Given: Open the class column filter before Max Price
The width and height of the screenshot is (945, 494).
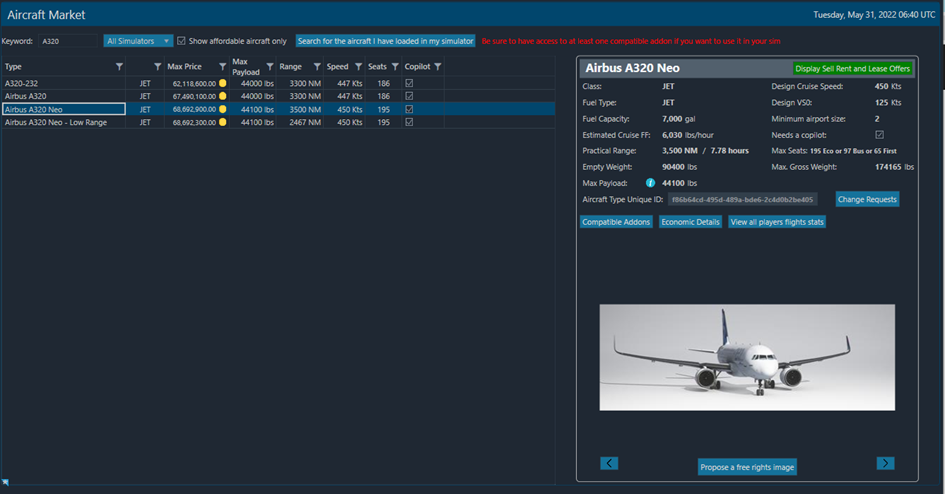Looking at the screenshot, I should click(x=157, y=66).
